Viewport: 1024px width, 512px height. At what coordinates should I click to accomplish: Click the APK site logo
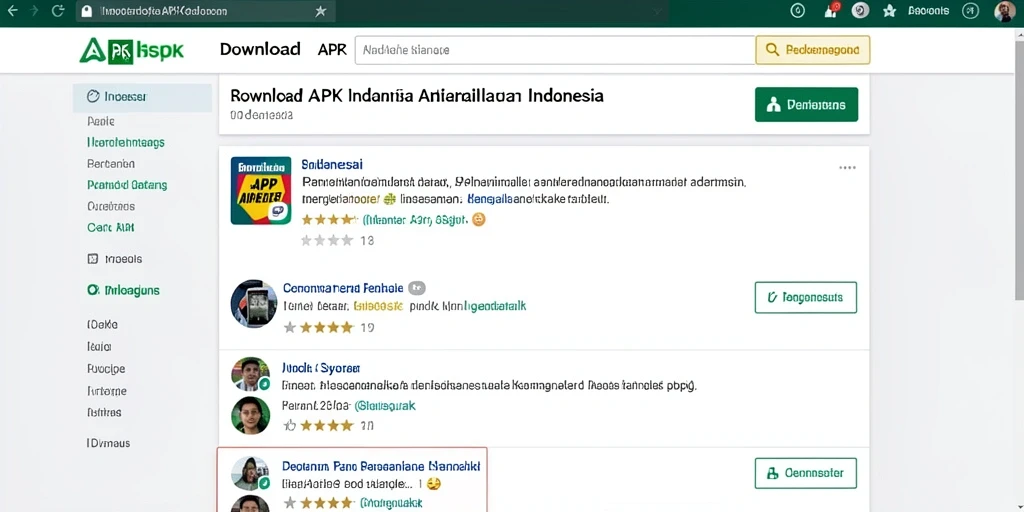[x=131, y=50]
